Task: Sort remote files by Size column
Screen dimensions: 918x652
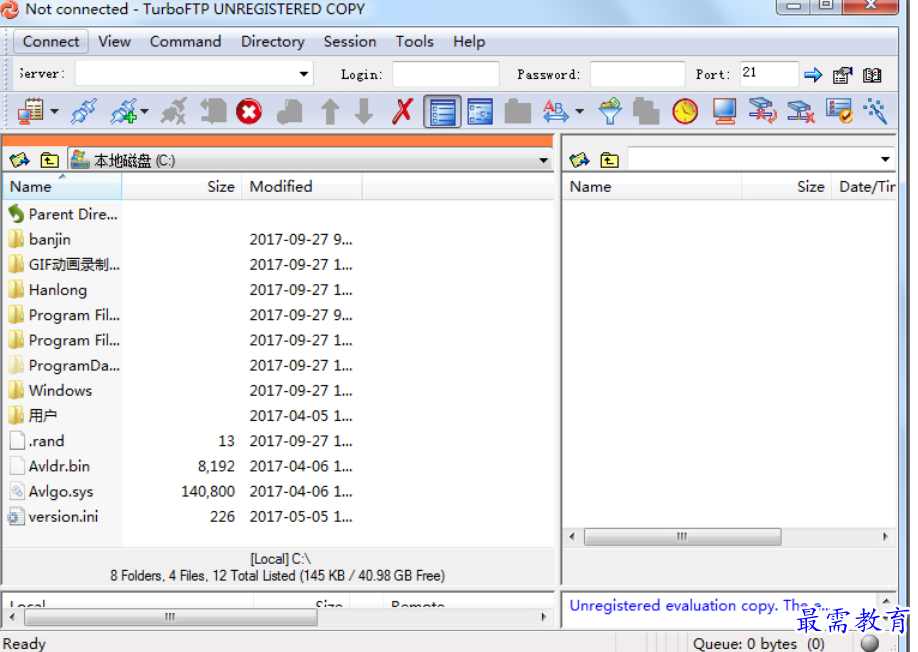Action: point(786,187)
